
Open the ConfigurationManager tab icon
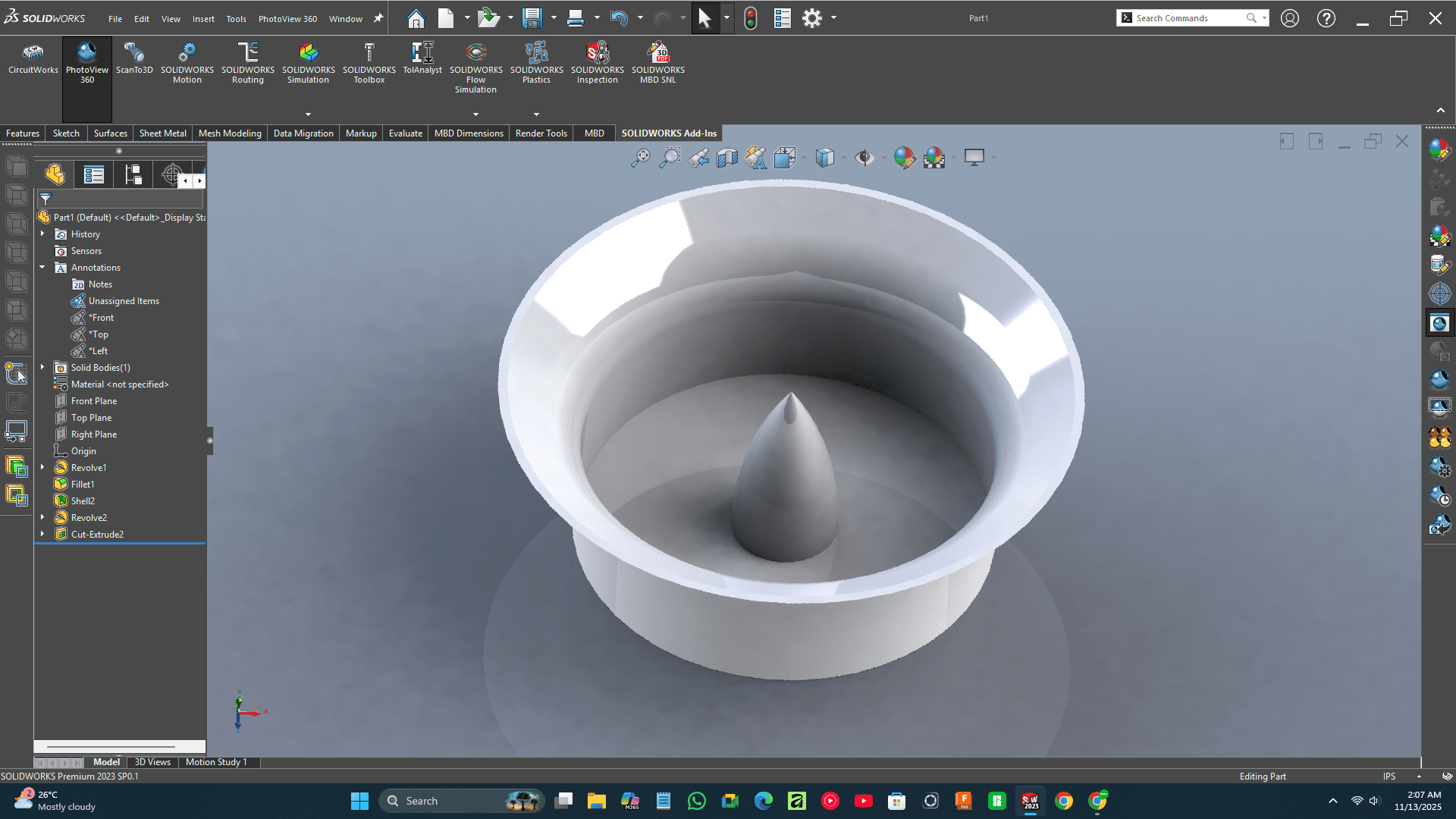tap(133, 175)
